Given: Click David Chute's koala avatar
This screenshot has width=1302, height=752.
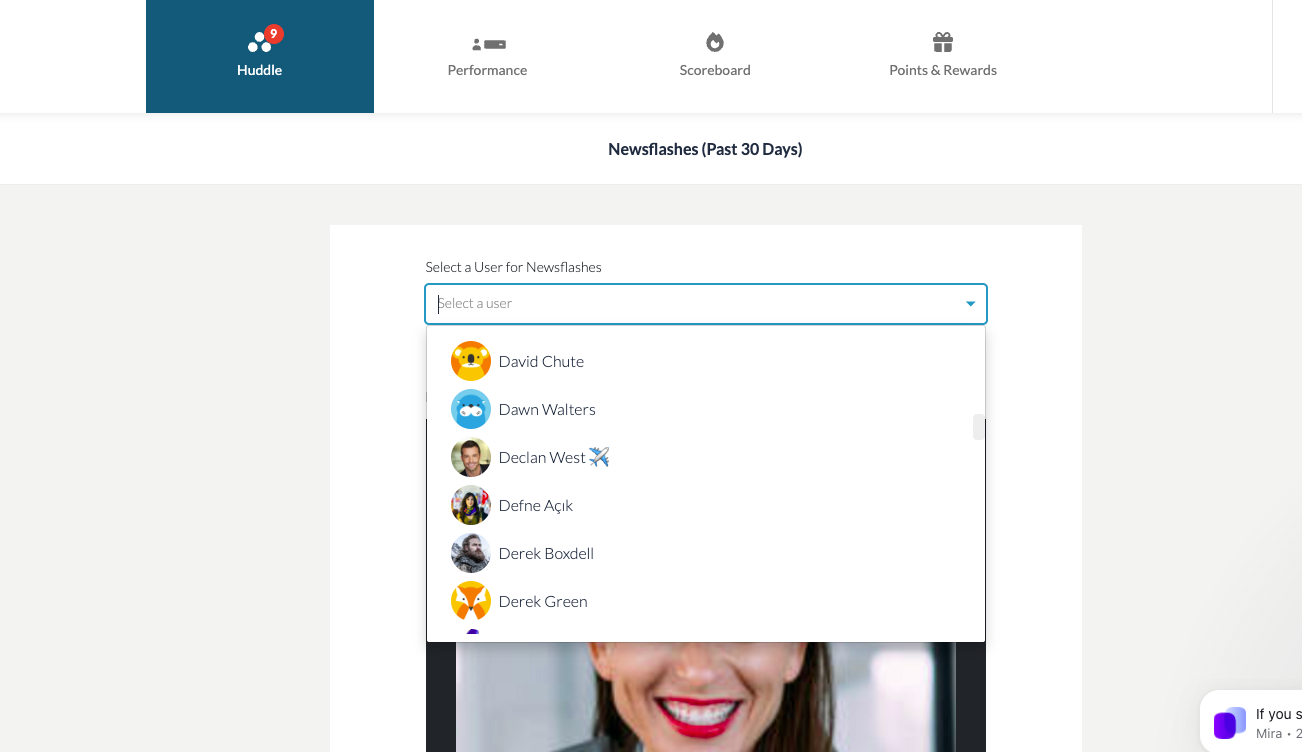Looking at the screenshot, I should 471,361.
